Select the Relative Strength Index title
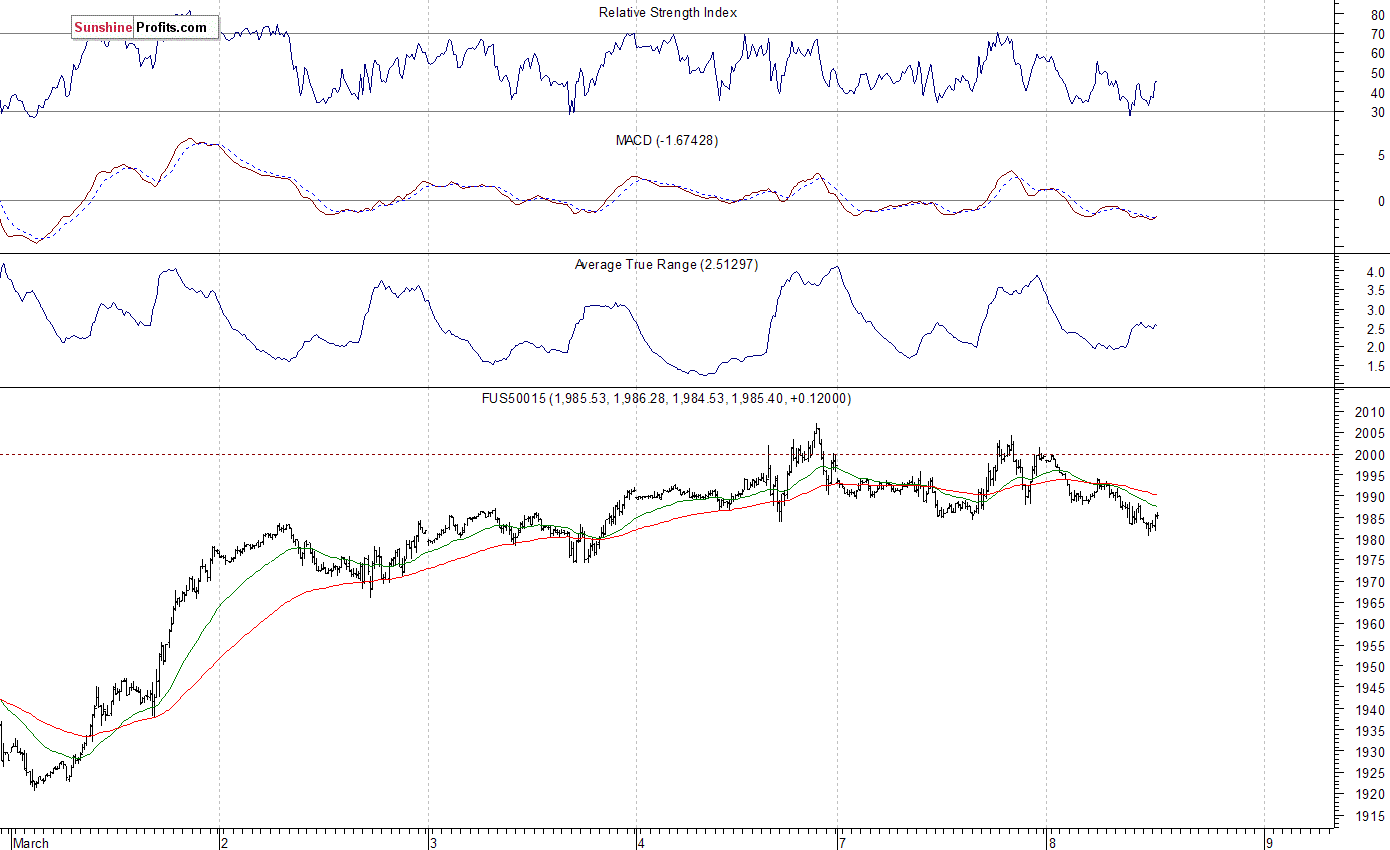Viewport: 1390px width, 850px height. tap(668, 13)
